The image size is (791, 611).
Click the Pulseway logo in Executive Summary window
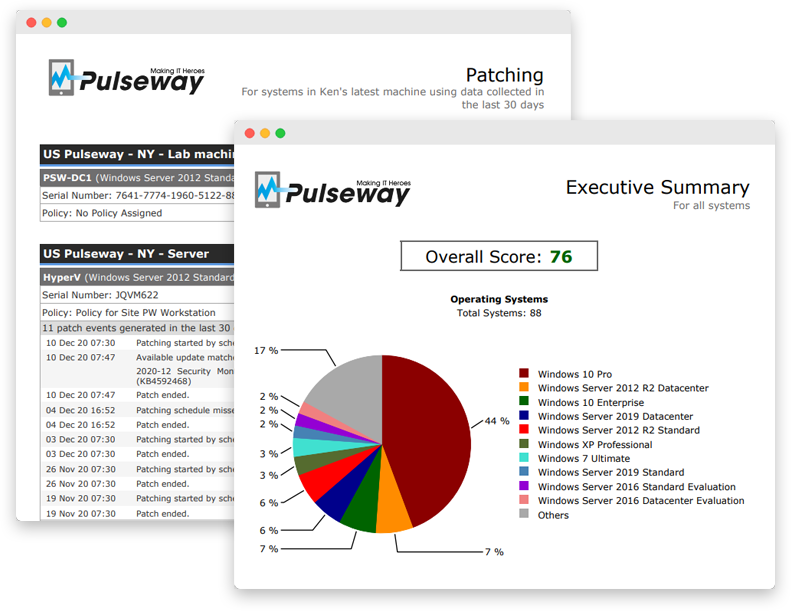pyautogui.click(x=332, y=190)
